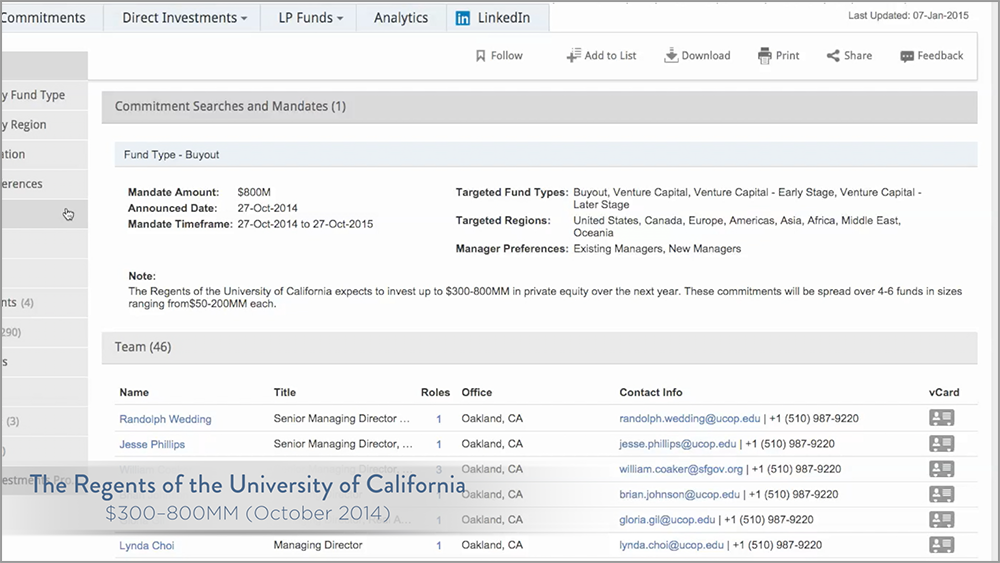Click the Download label text

[x=706, y=55]
